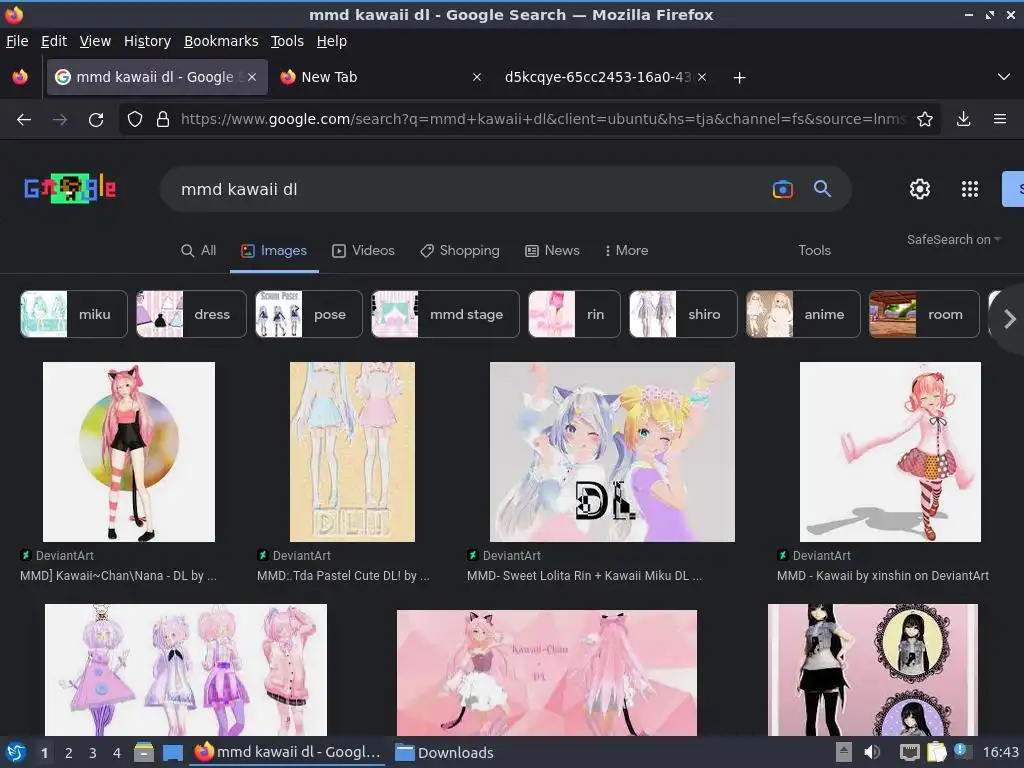The height and width of the screenshot is (768, 1024).
Task: Click the Google search text field
Action: tap(470, 189)
